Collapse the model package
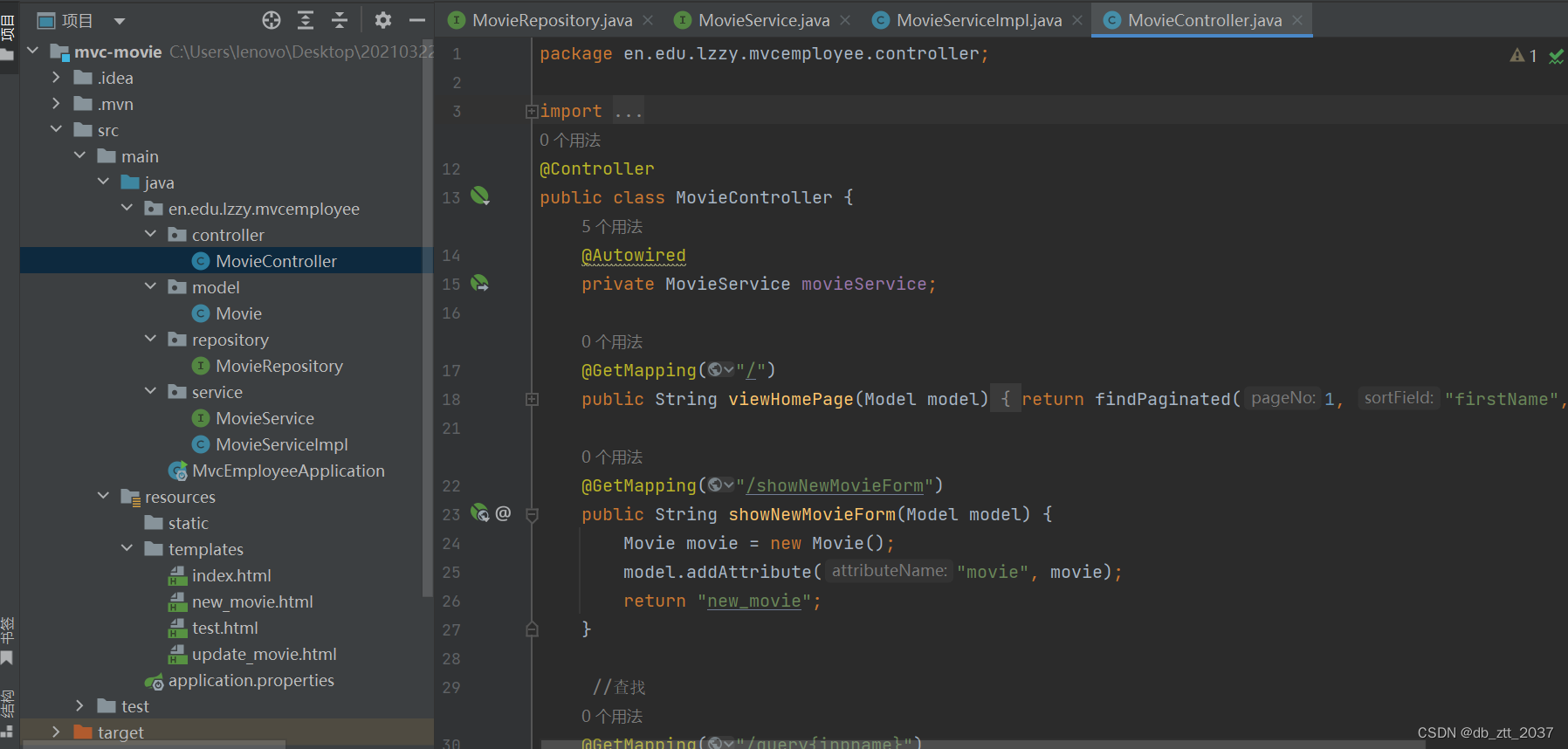This screenshot has width=1568, height=749. coord(151,286)
